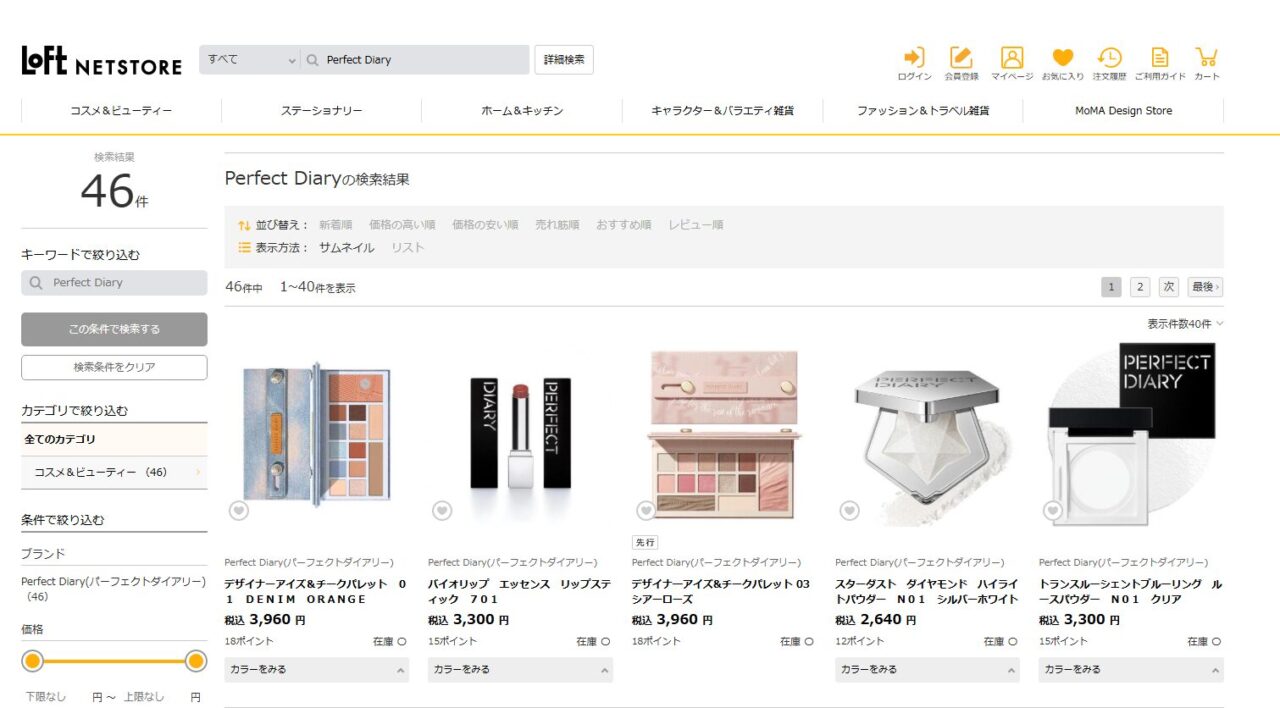This screenshot has width=1280, height=708.
Task: Click the keyword filter input field
Action: tap(114, 283)
